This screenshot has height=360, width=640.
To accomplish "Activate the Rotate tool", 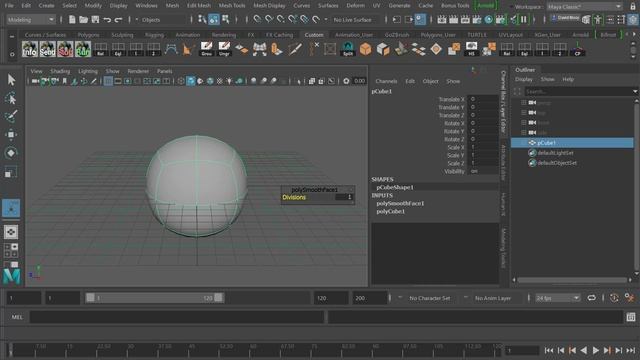I will coord(11,153).
